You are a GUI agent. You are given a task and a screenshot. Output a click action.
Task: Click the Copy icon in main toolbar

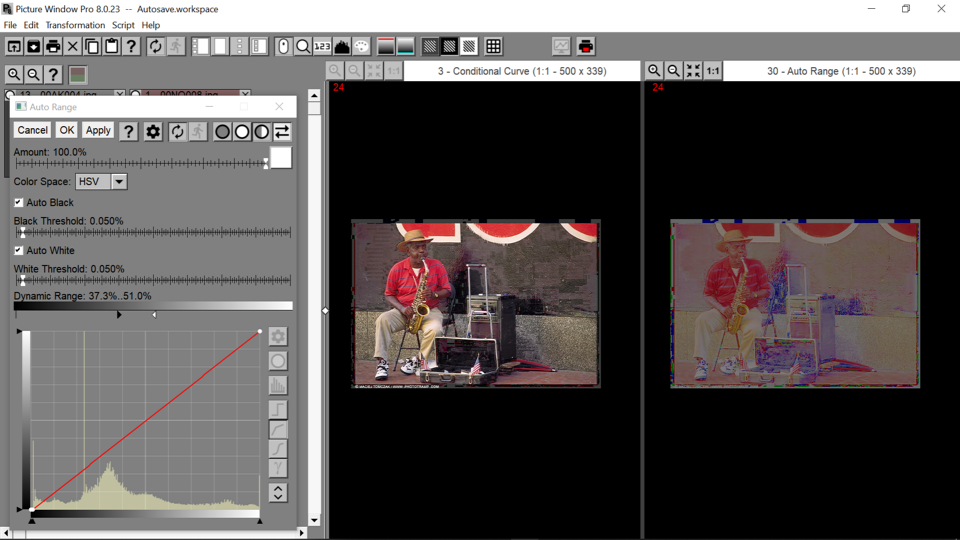(x=92, y=47)
